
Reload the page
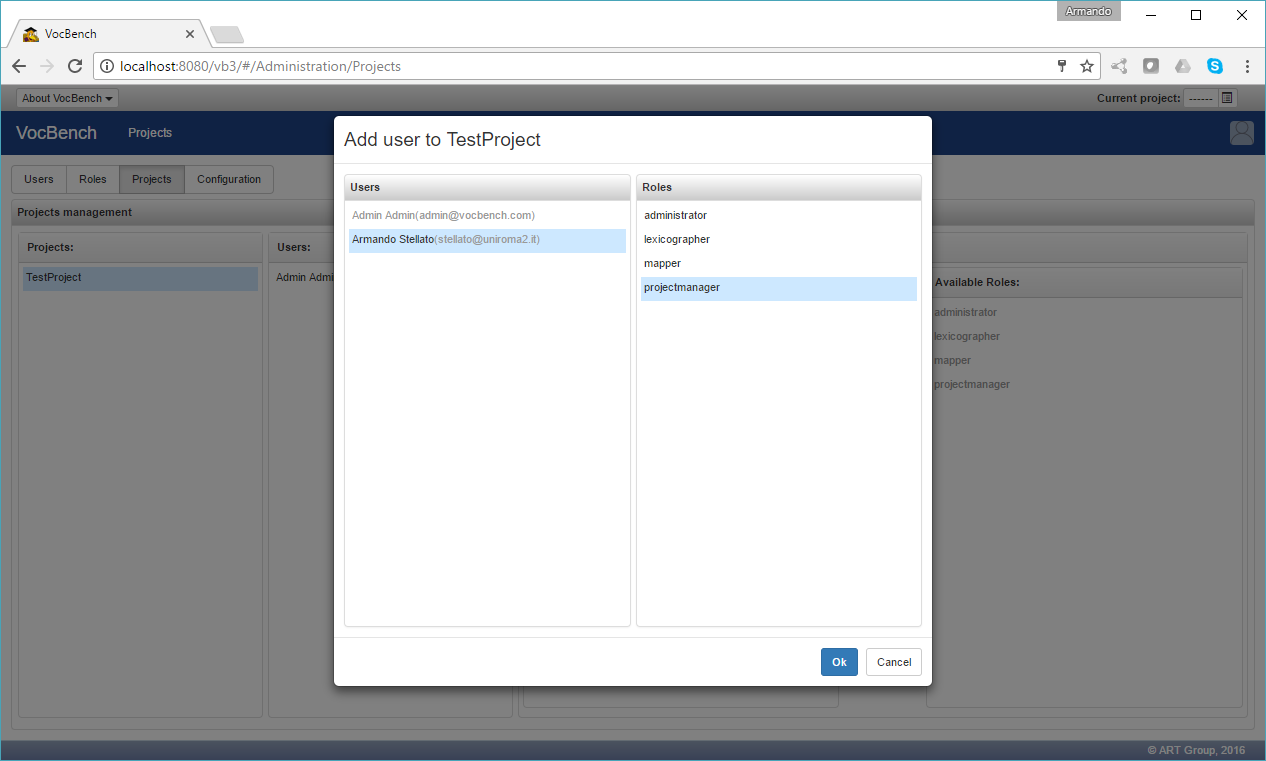(74, 66)
